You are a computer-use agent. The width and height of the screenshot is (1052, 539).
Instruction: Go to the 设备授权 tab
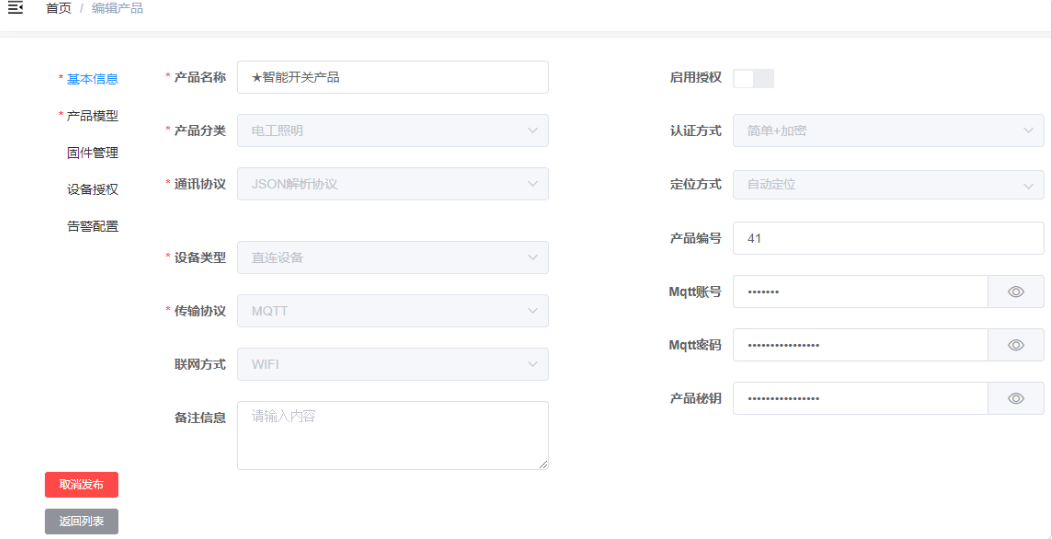92,190
